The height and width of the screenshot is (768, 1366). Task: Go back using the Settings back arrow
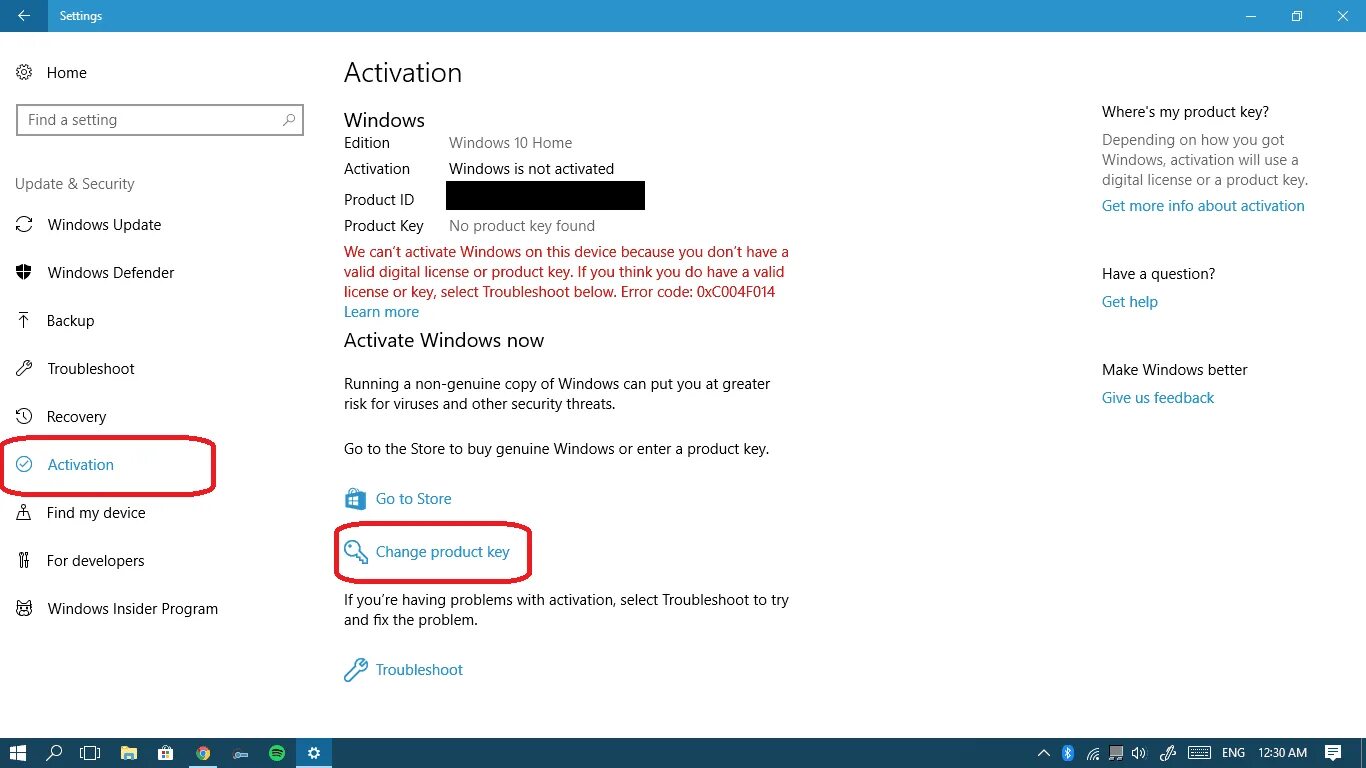(24, 16)
